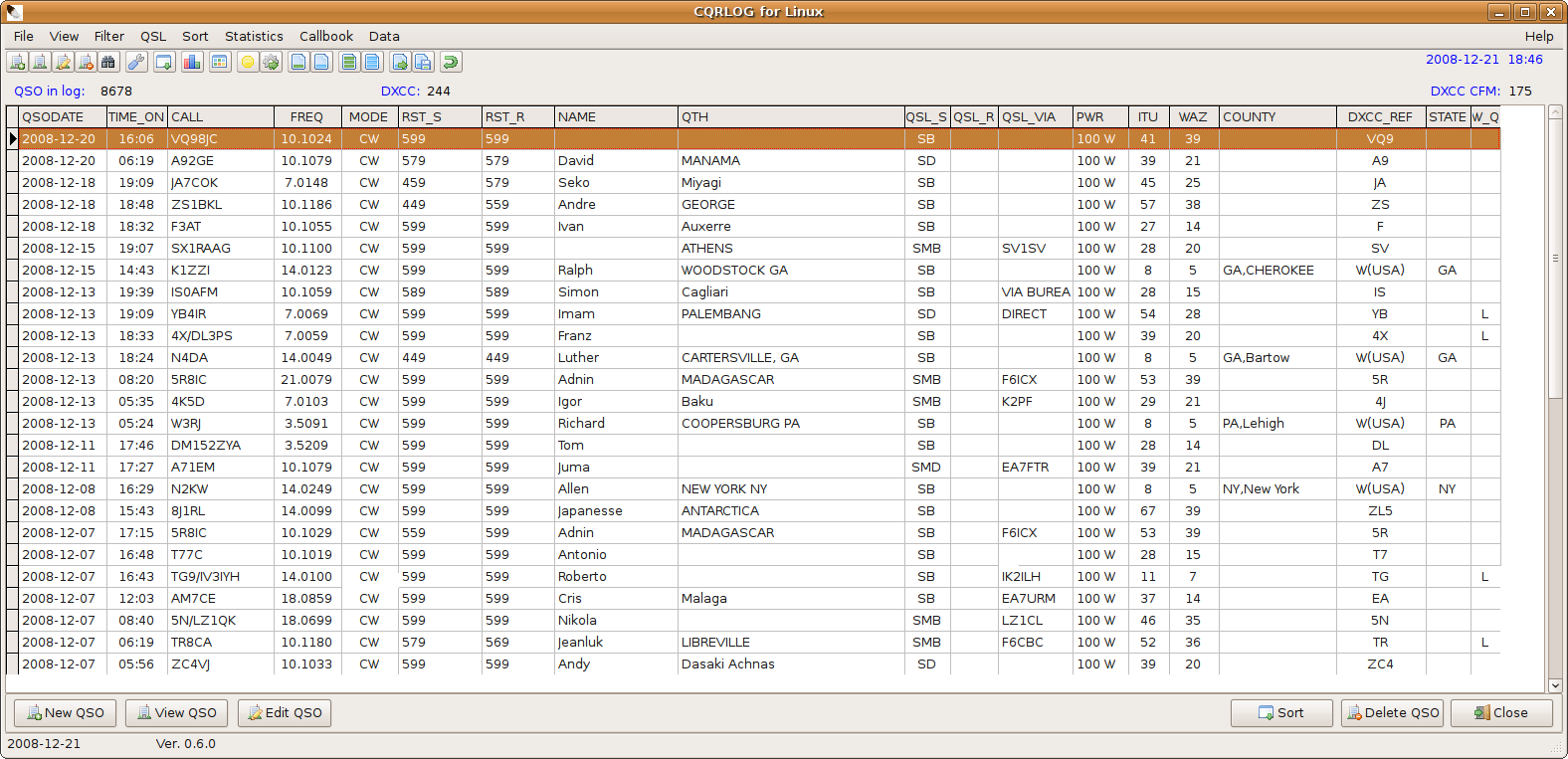
Task: Open the Help menu
Action: point(1539,36)
